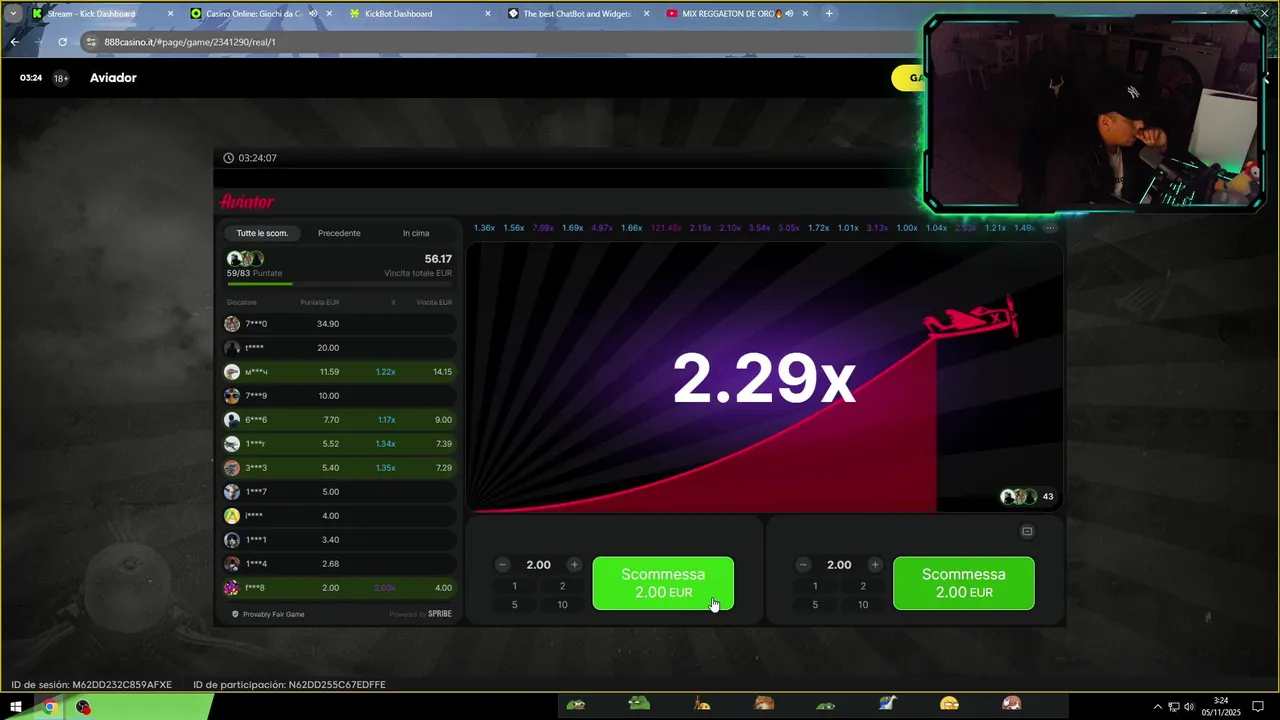The height and width of the screenshot is (720, 1280).
Task: Click the bets progress bar under 59/83
Action: 339,284
